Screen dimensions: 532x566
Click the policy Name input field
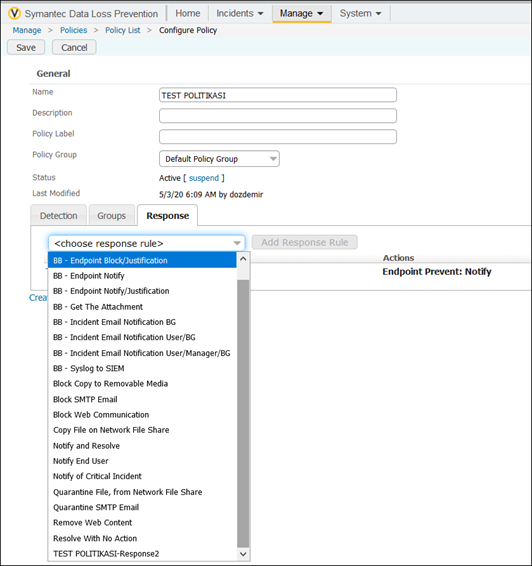[278, 95]
